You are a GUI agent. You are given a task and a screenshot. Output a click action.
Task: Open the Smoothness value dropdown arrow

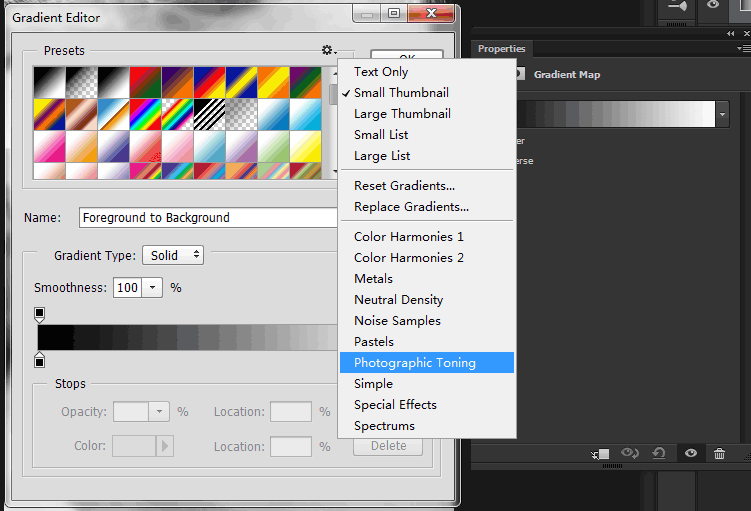click(x=152, y=288)
